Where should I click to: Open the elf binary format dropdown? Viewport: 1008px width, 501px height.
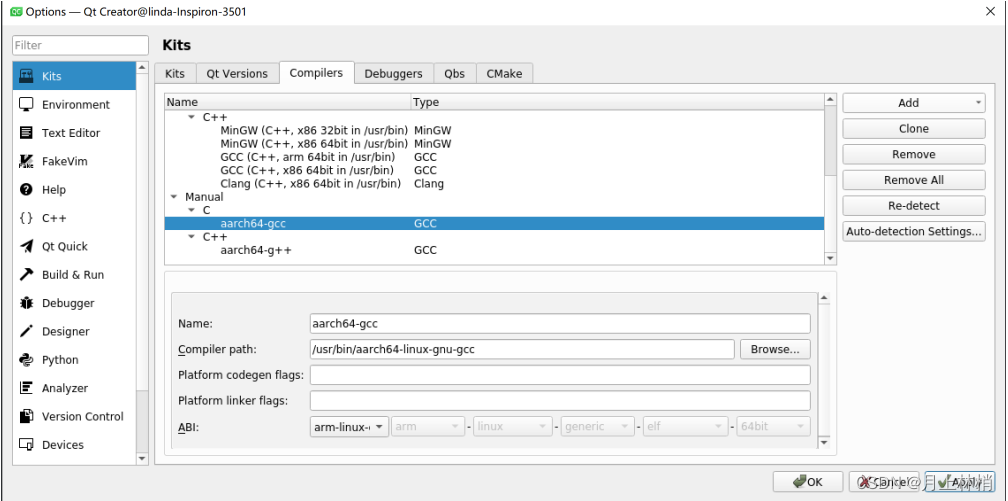[685, 426]
